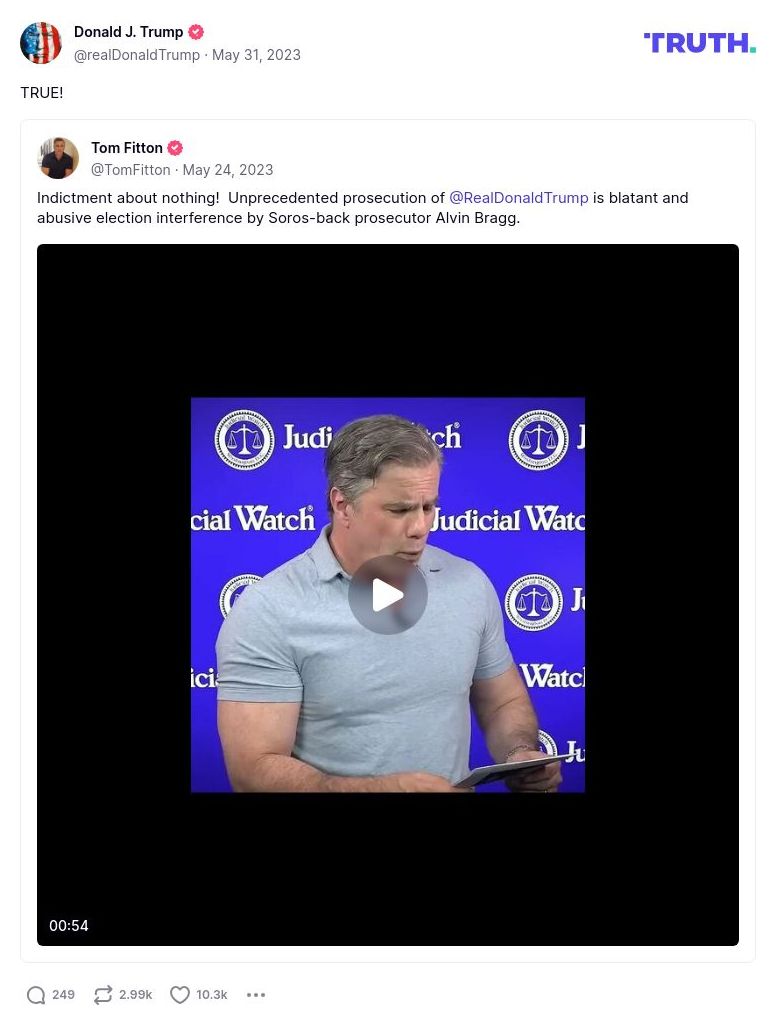
Task: Click the Tom Fitton display name
Action: [127, 148]
